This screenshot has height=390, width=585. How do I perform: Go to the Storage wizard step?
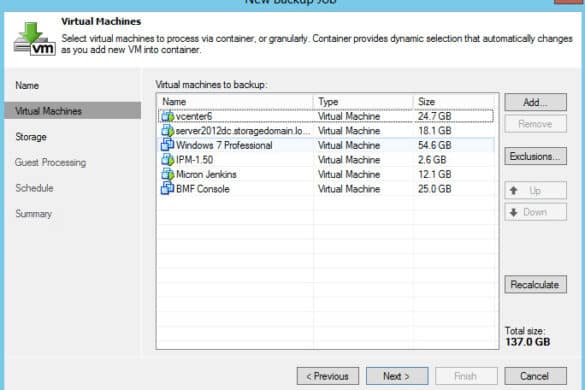coord(31,137)
